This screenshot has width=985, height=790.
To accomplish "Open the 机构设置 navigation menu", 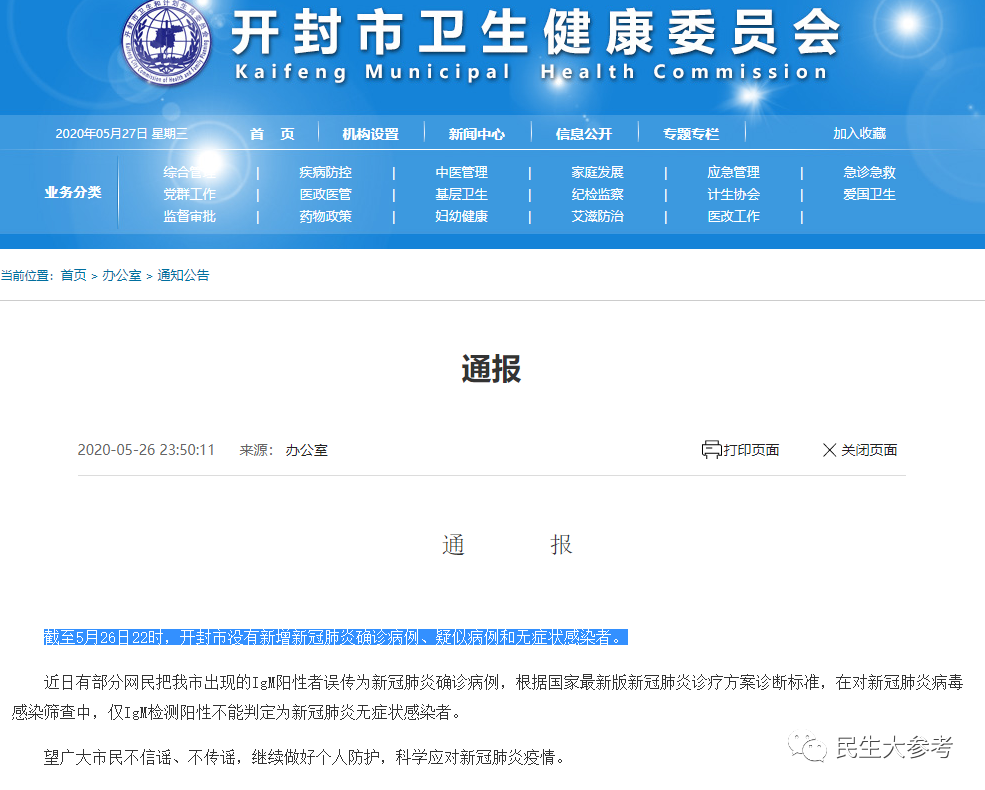I will [x=370, y=134].
